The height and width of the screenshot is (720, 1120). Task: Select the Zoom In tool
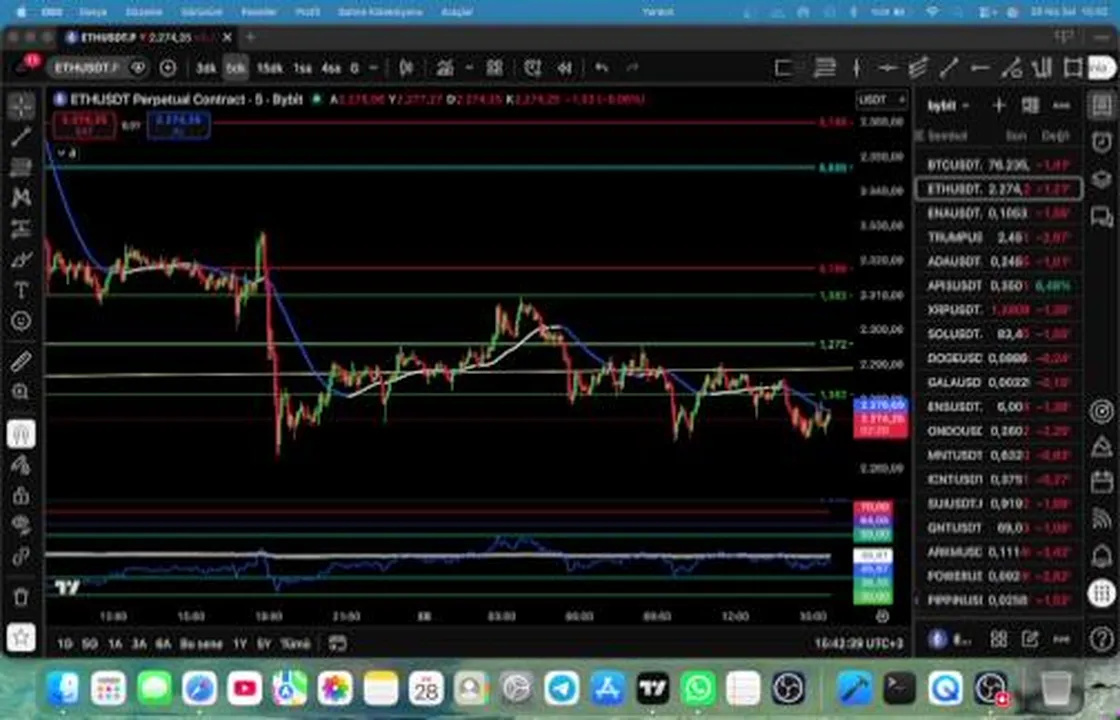21,392
